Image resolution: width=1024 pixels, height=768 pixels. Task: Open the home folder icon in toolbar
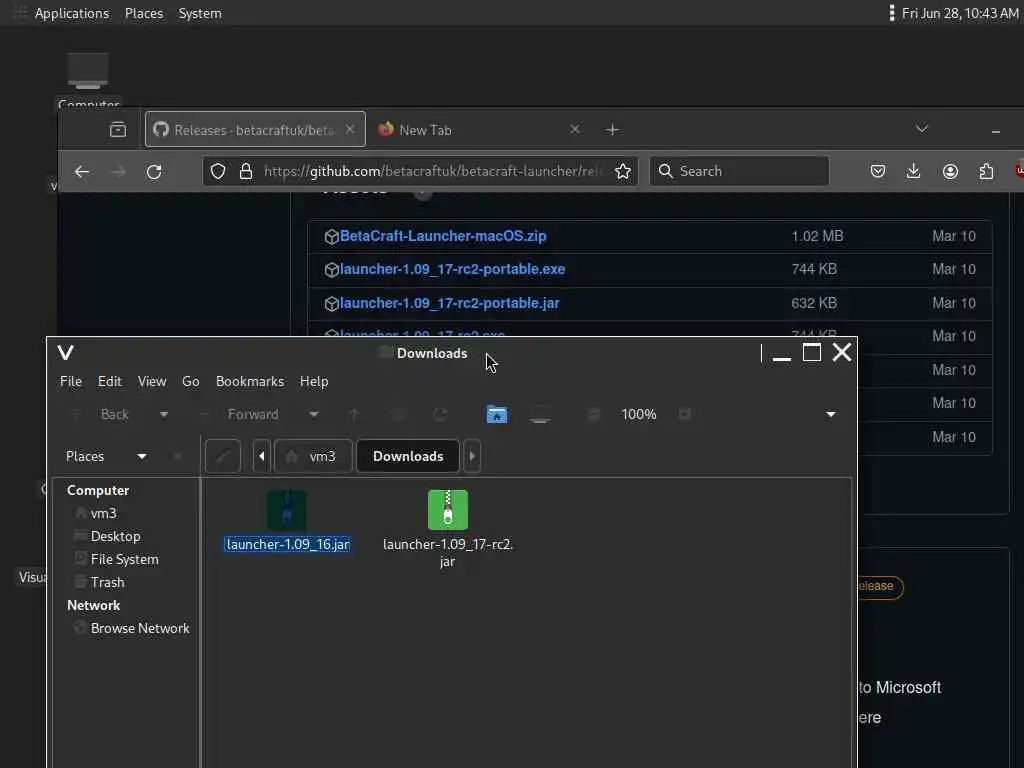[496, 415]
